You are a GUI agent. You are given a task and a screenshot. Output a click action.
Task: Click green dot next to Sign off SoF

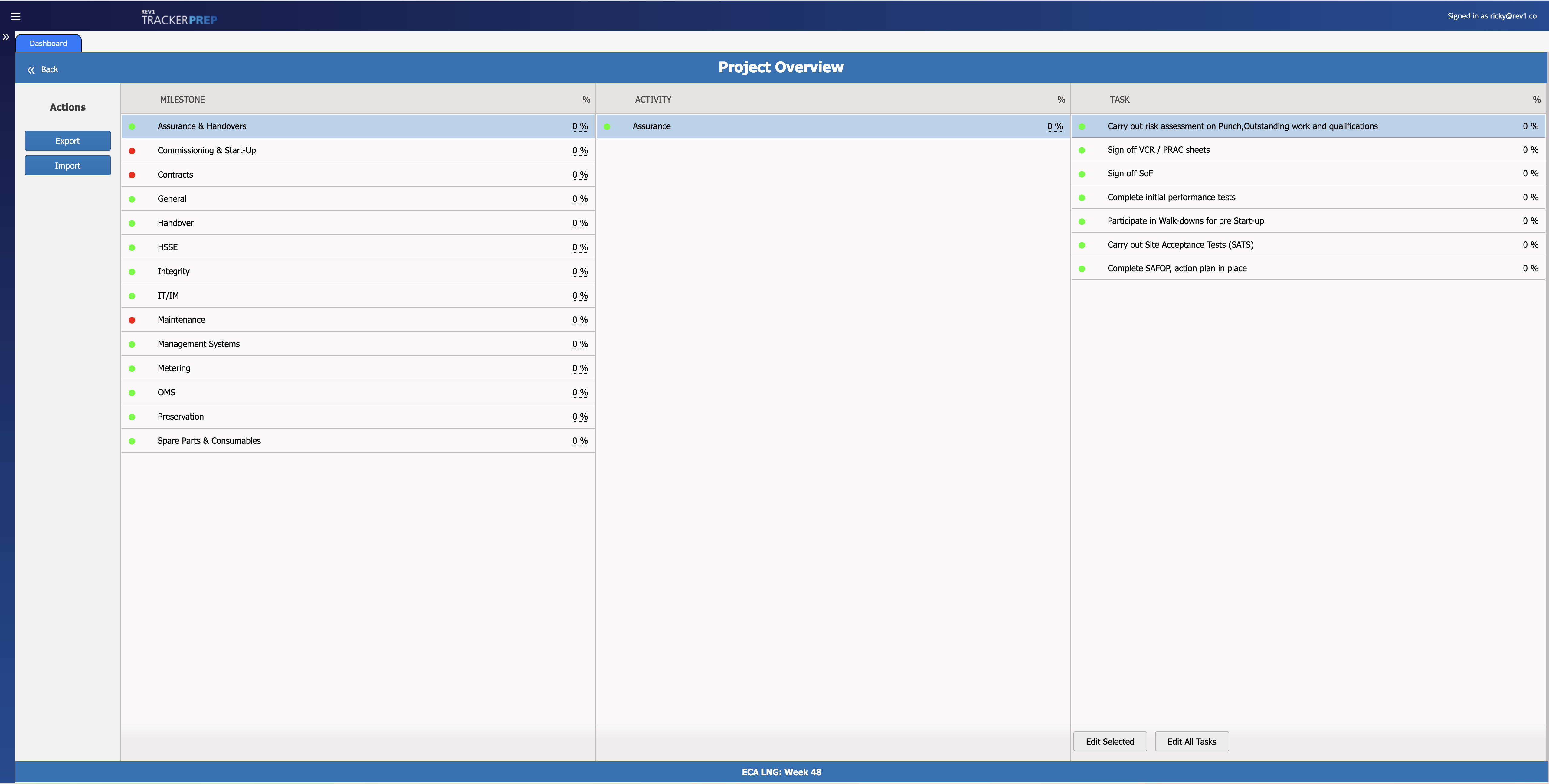pyautogui.click(x=1082, y=174)
